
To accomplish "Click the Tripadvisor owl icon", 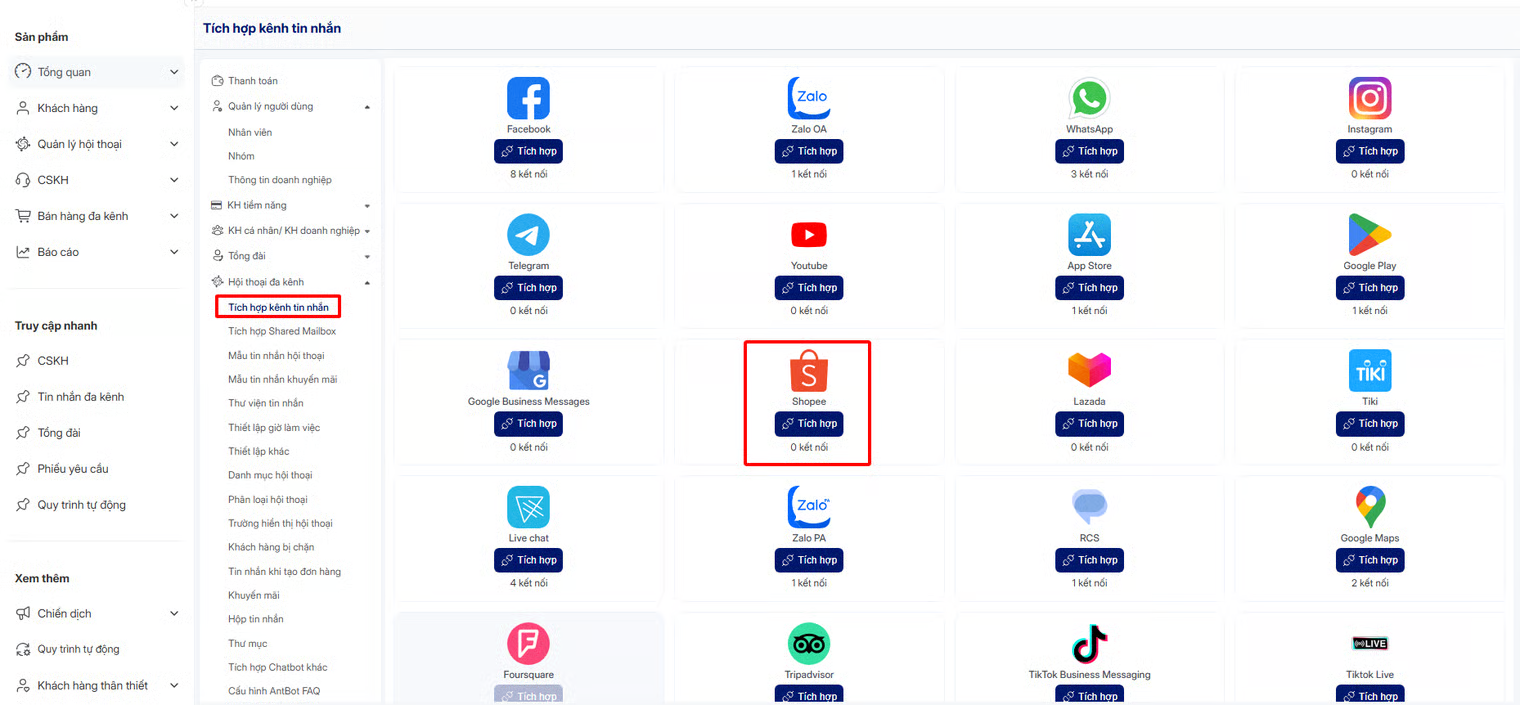I will click(x=809, y=644).
